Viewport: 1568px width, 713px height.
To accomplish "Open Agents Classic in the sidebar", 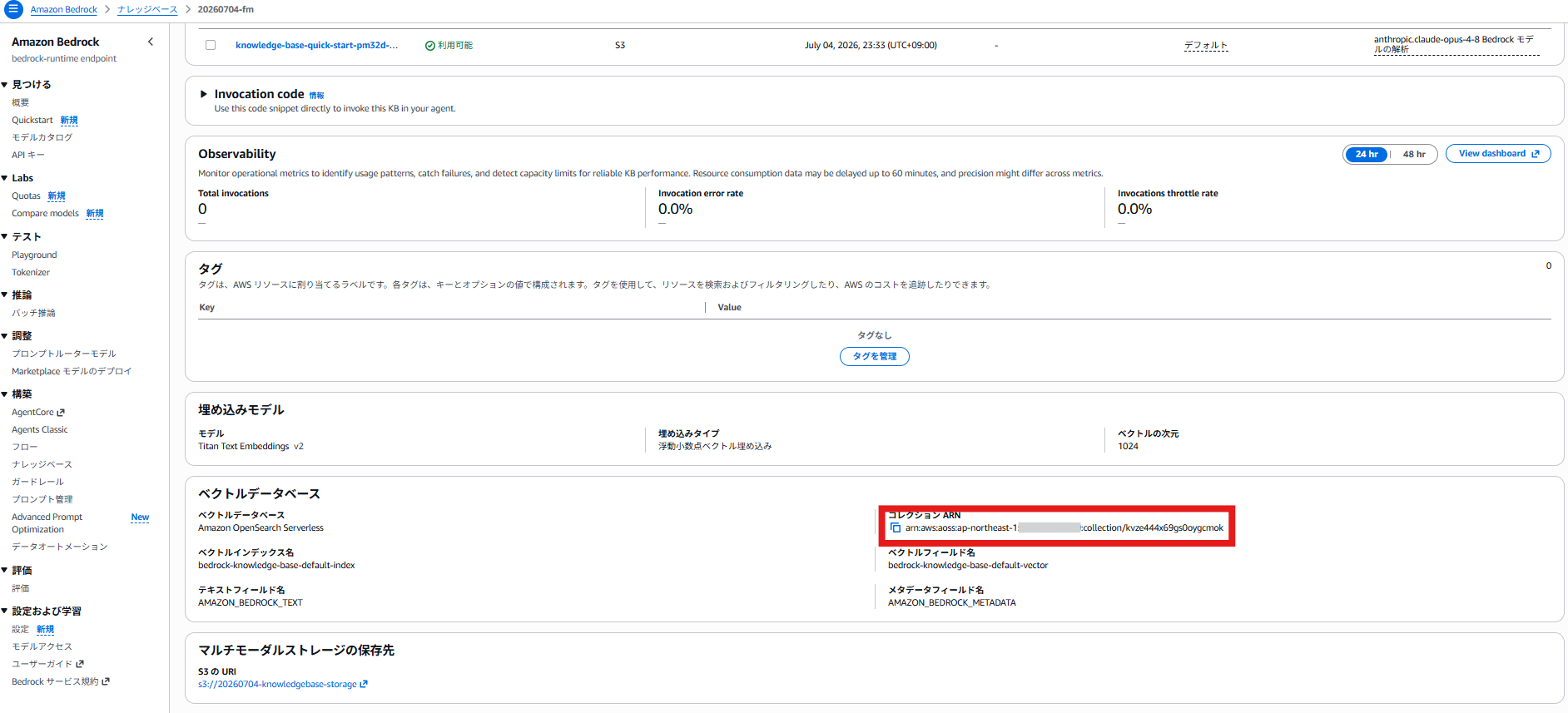I will [40, 430].
